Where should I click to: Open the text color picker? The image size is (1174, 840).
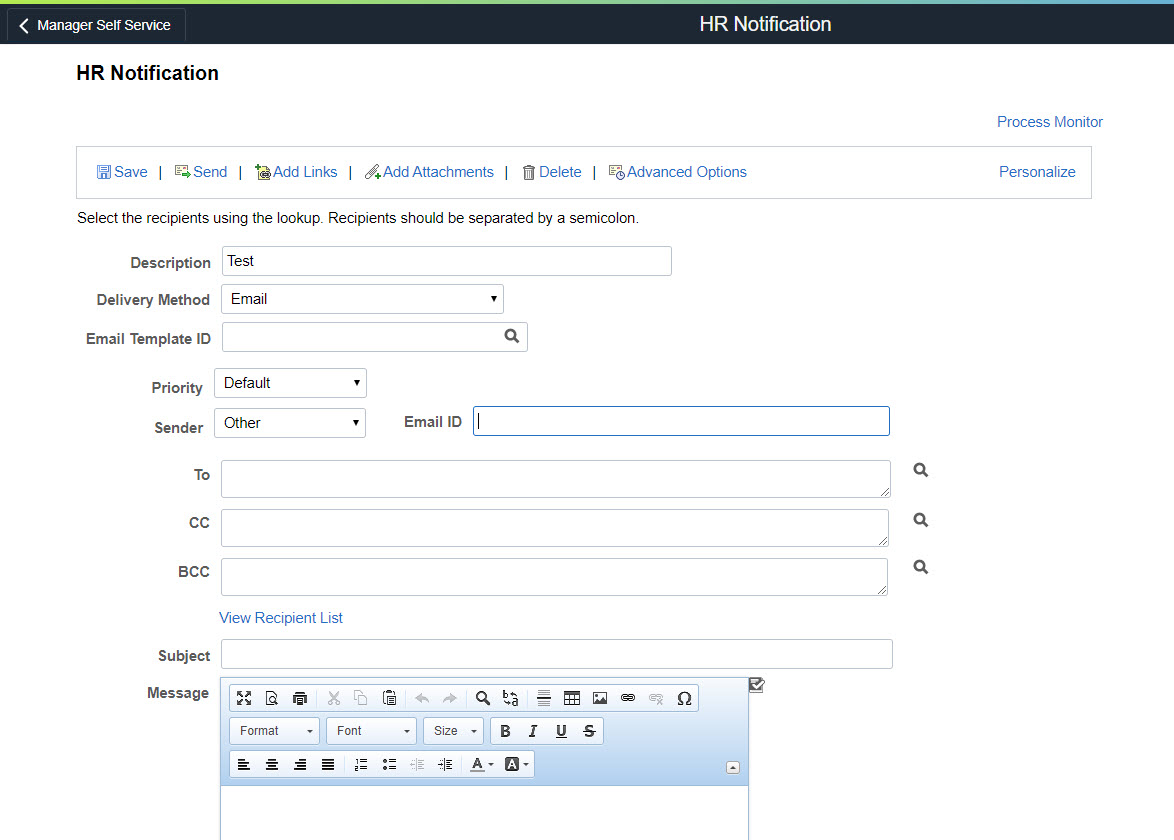tap(482, 765)
